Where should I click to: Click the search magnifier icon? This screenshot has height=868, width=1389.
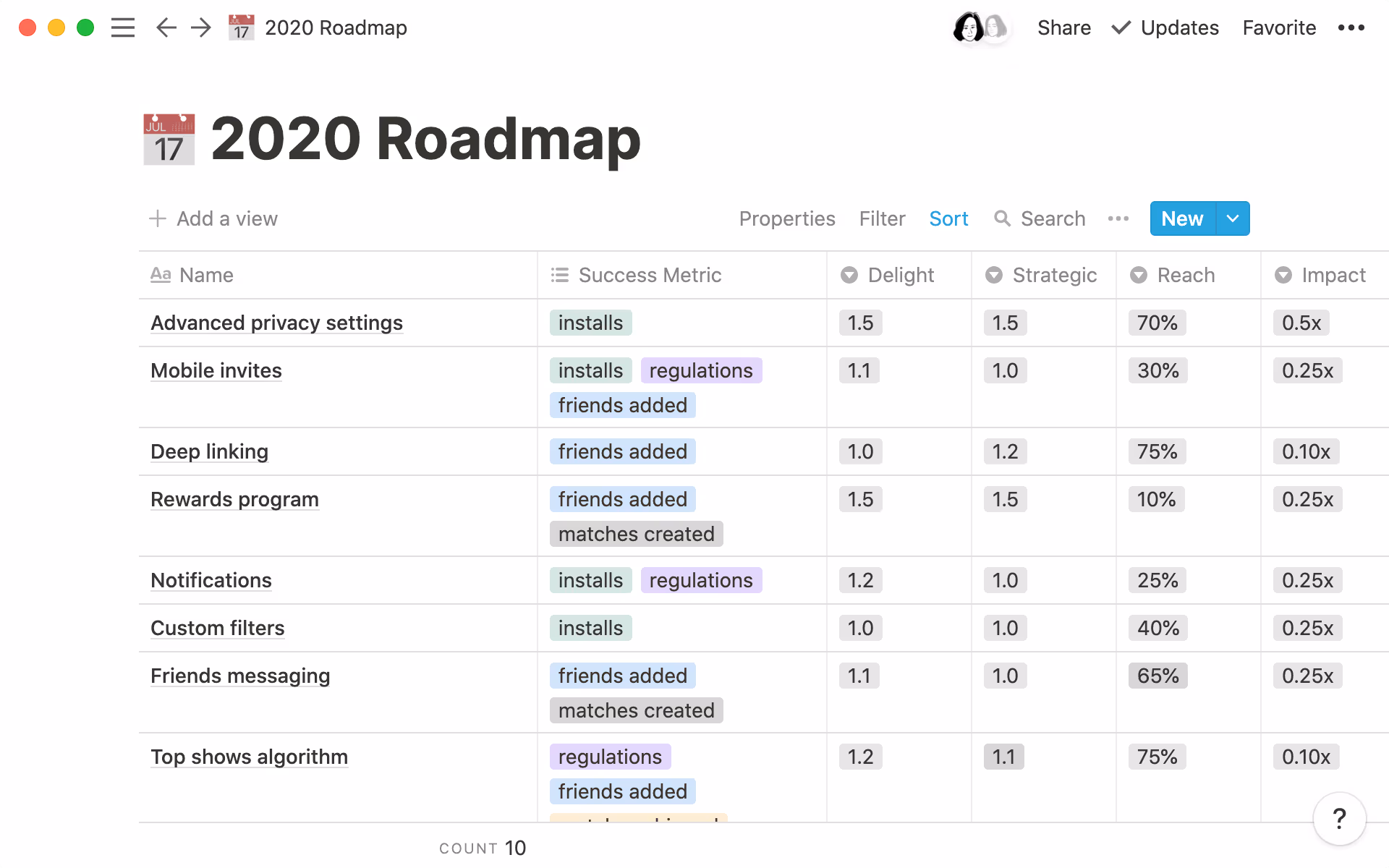[1002, 218]
